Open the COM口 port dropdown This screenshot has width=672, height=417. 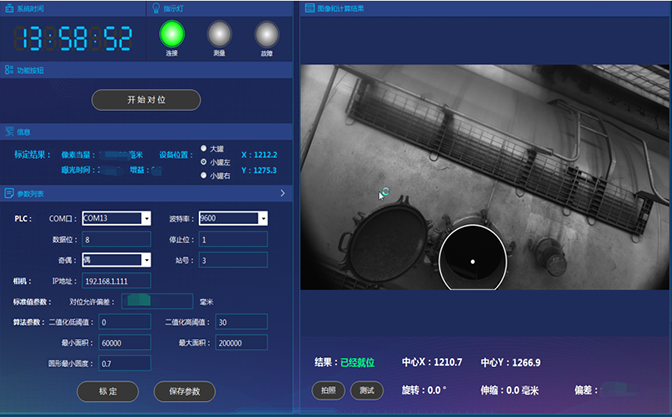tap(145, 218)
